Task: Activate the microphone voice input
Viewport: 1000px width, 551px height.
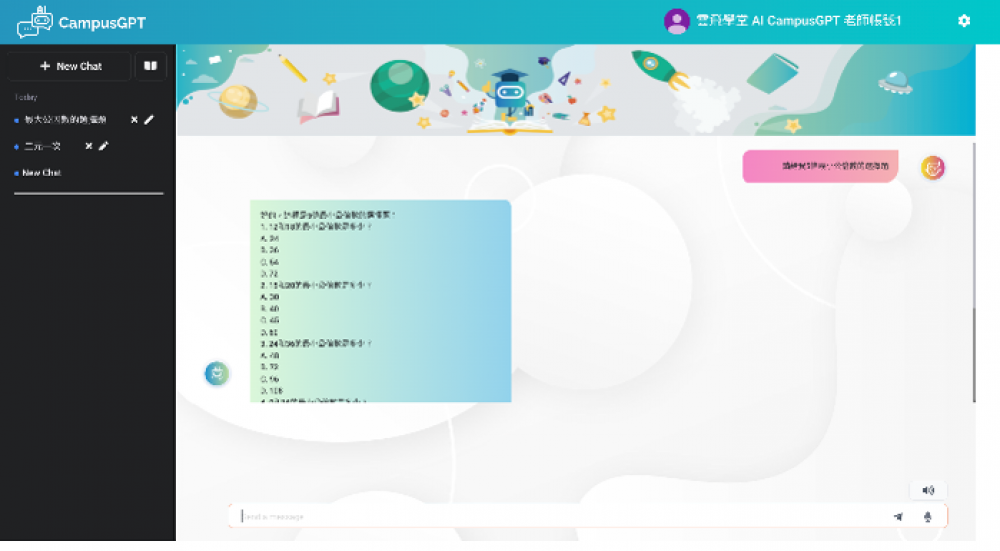Action: 928,516
